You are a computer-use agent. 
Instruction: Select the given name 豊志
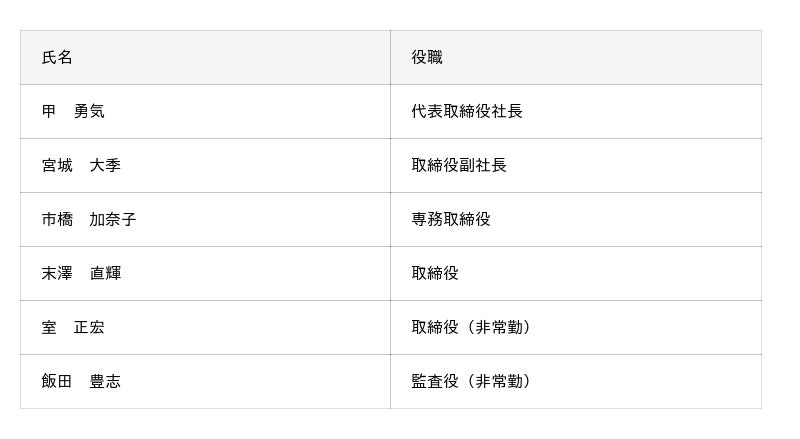pyautogui.click(x=105, y=382)
